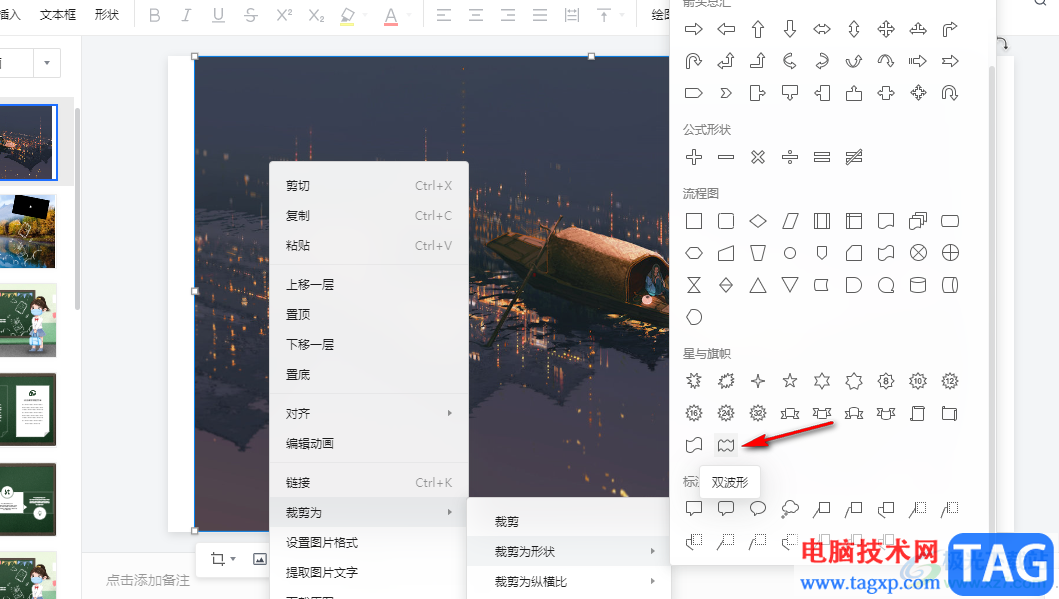
Task: Select the 16-point star shape
Action: (x=694, y=413)
